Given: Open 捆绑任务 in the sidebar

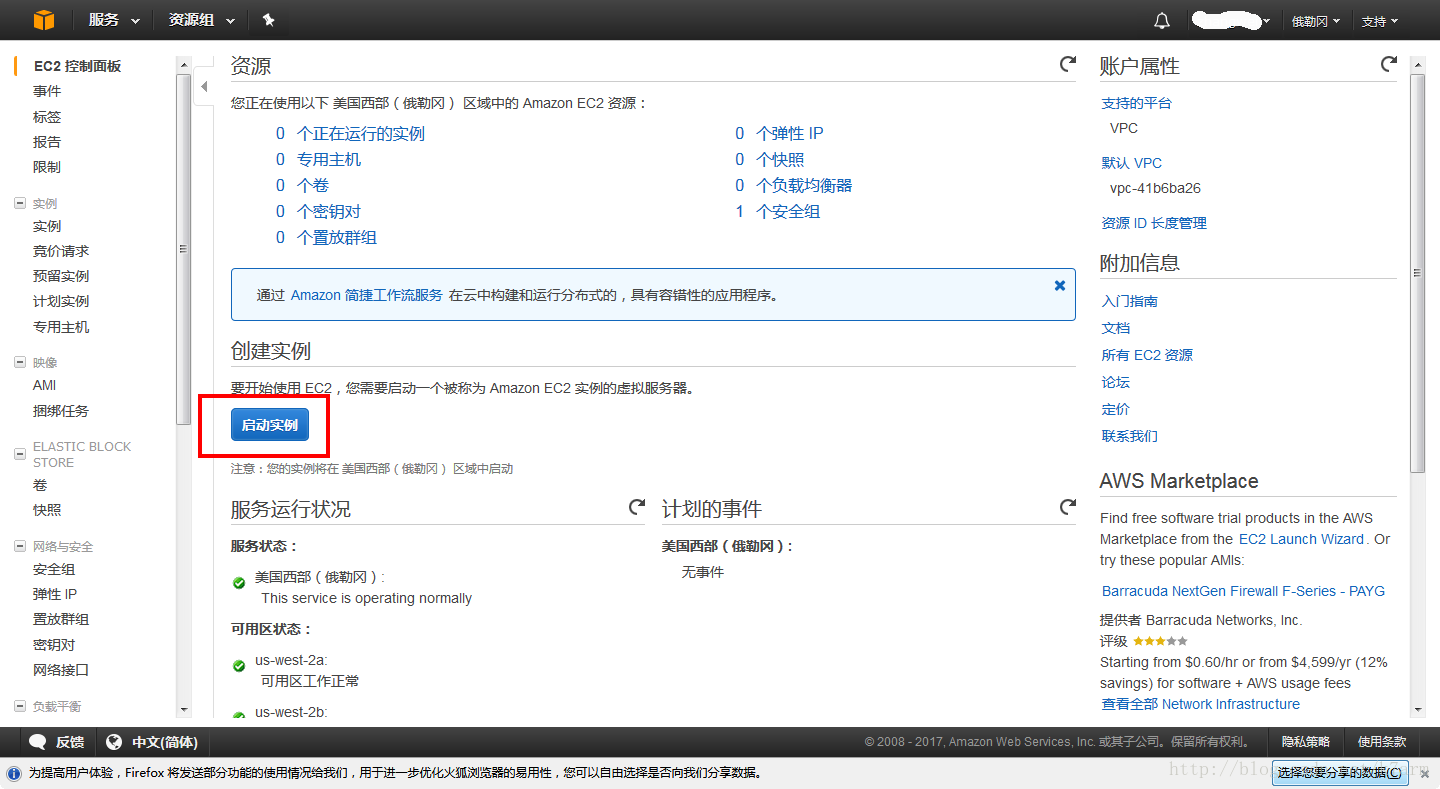Looking at the screenshot, I should [x=61, y=411].
